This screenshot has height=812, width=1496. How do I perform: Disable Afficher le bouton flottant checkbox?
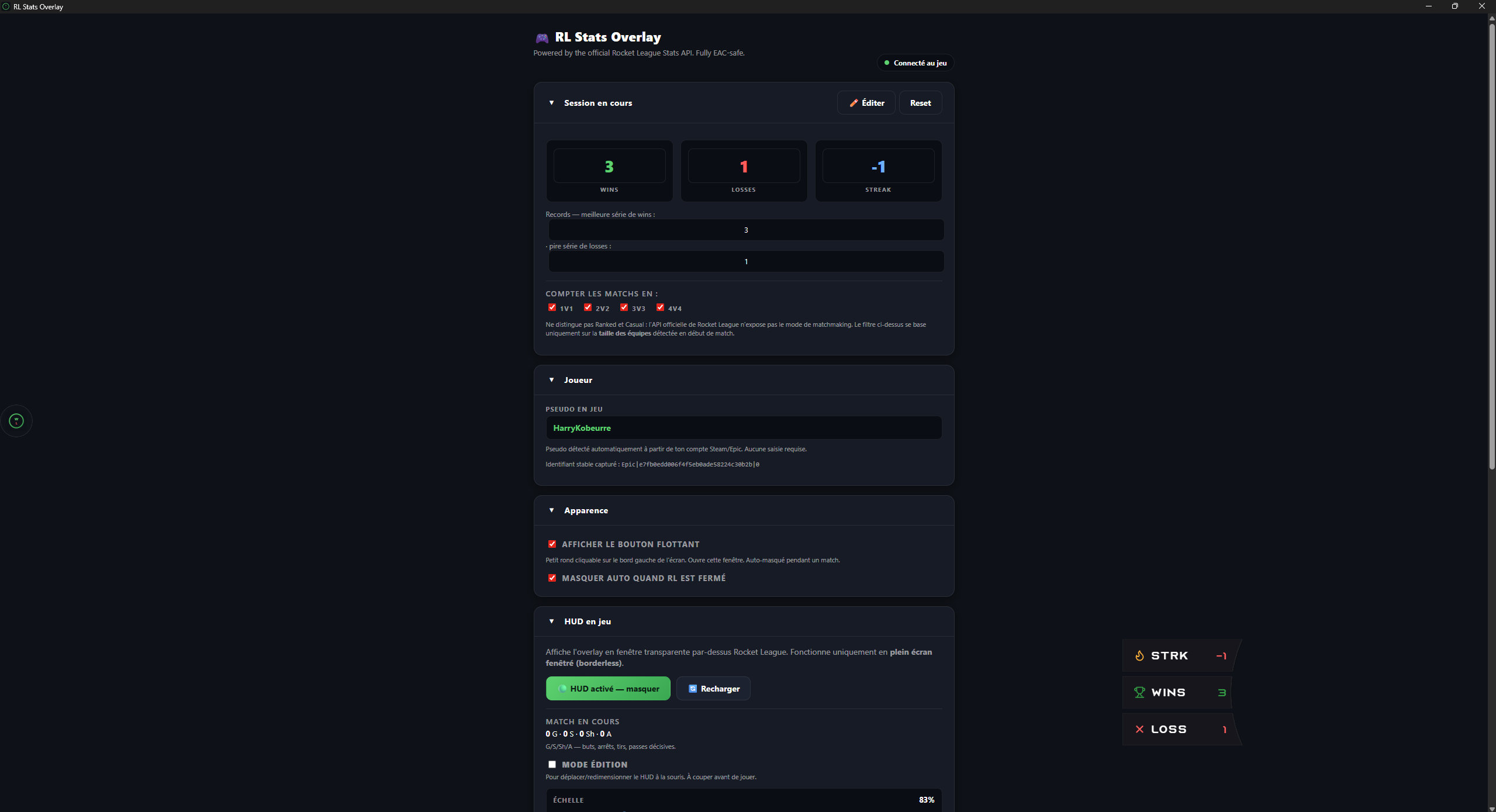tap(552, 544)
